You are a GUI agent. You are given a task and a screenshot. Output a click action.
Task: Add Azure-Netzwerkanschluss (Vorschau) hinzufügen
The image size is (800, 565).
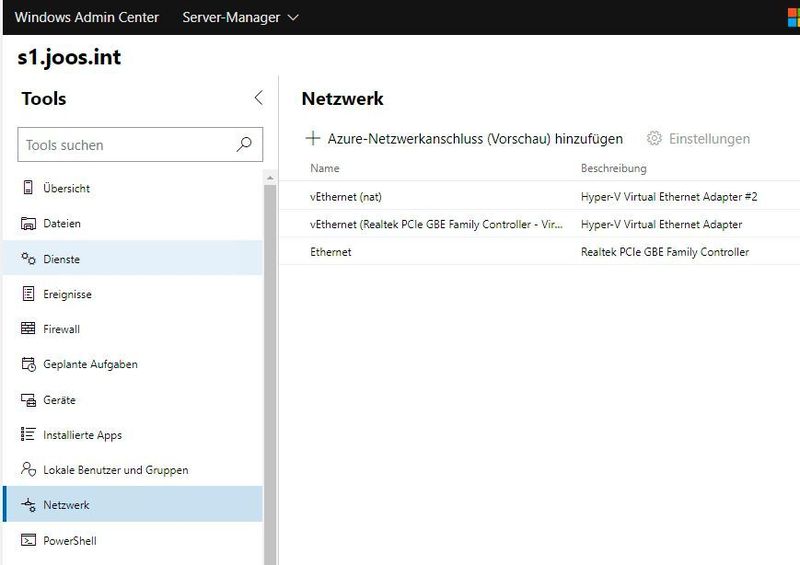coord(464,138)
